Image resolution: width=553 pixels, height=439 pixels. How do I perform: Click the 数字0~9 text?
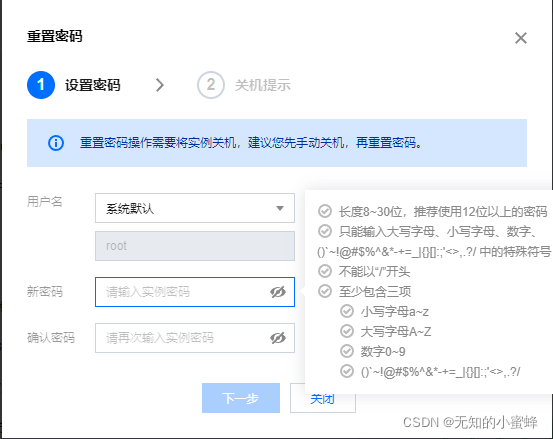click(383, 352)
